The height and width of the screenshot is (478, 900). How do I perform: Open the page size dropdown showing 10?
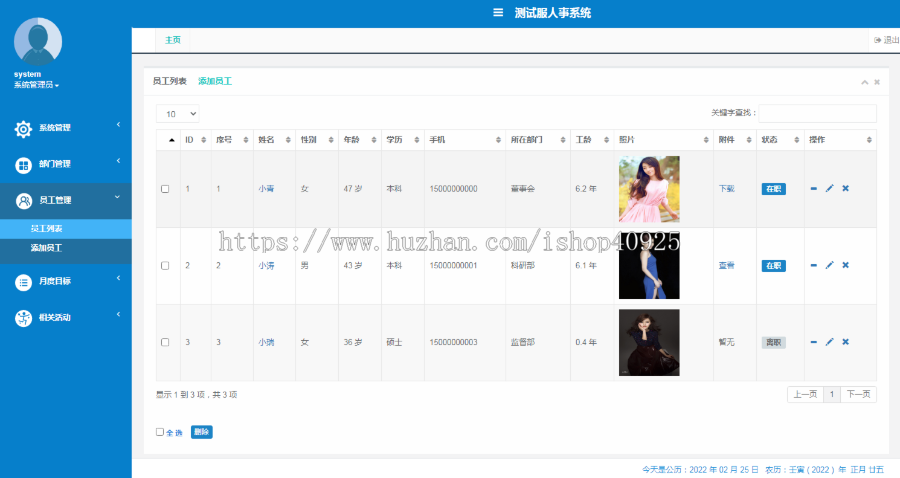coord(178,114)
